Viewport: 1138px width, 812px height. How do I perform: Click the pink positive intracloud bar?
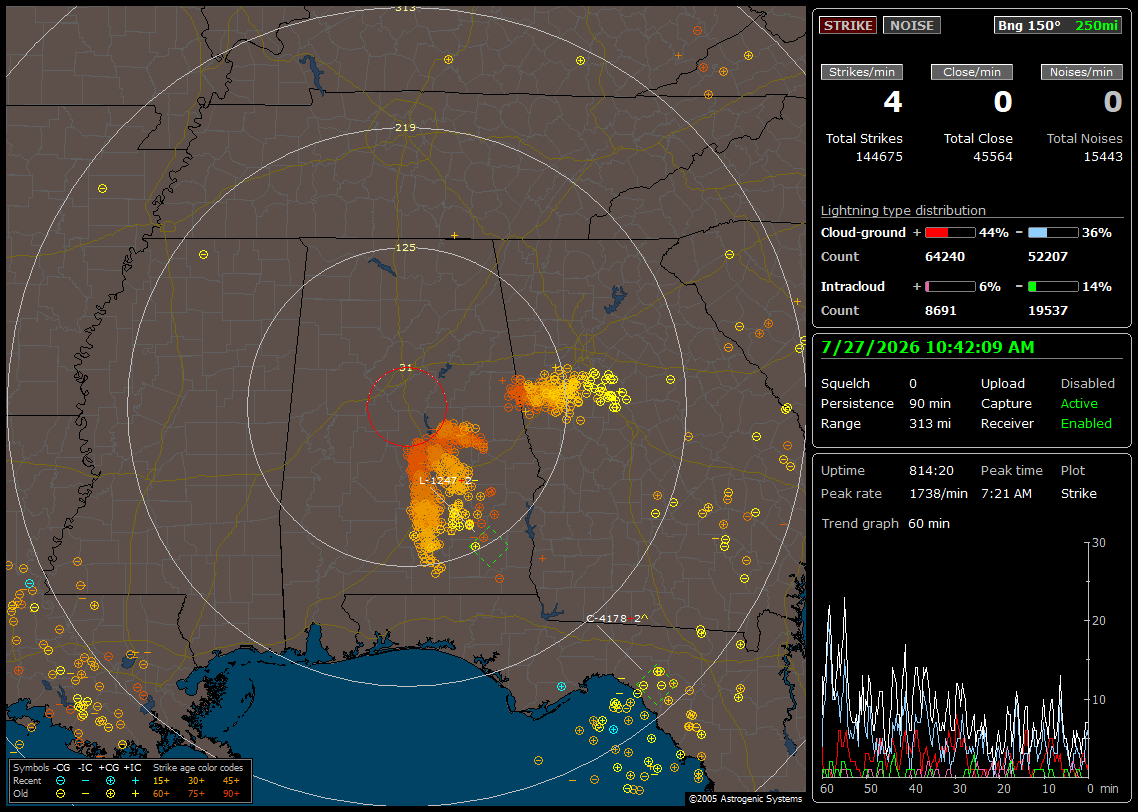click(950, 287)
